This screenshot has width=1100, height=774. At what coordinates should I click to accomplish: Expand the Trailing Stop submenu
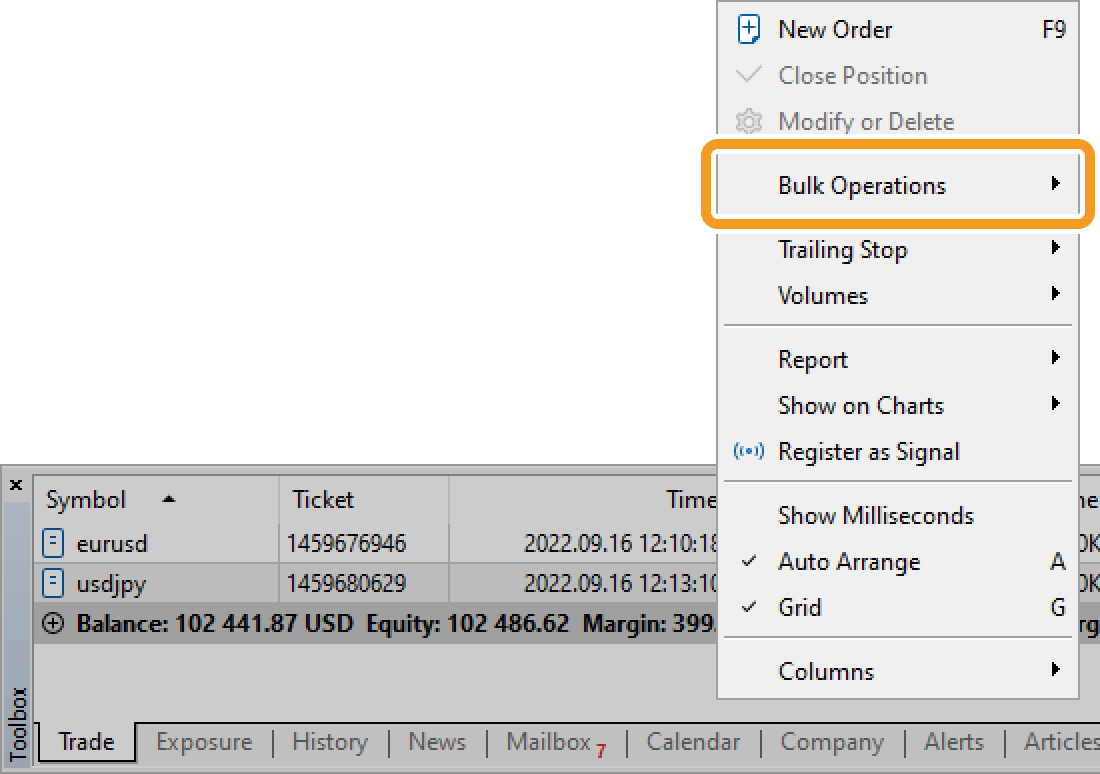(843, 249)
